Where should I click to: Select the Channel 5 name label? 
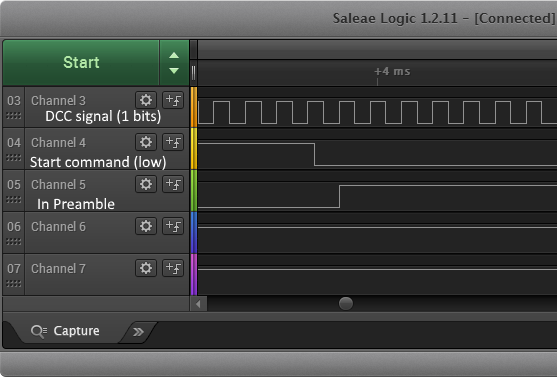click(x=58, y=184)
